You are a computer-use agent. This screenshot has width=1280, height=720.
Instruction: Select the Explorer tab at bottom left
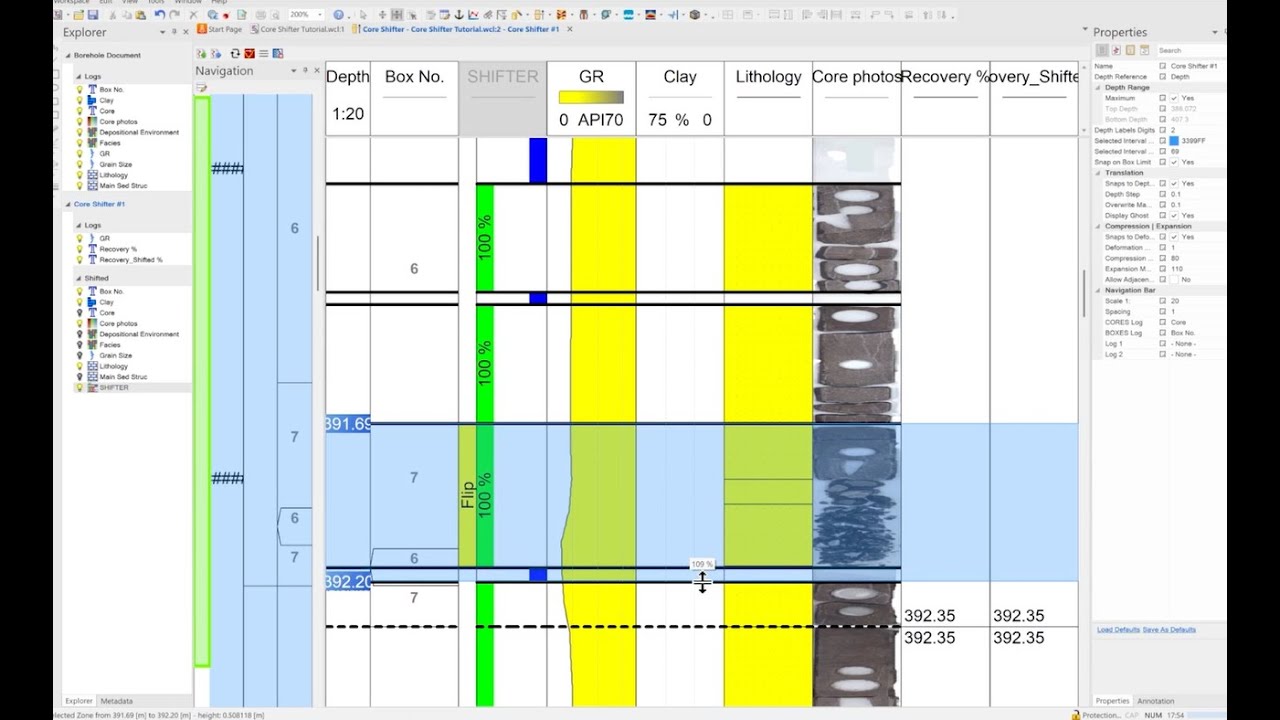[79, 701]
